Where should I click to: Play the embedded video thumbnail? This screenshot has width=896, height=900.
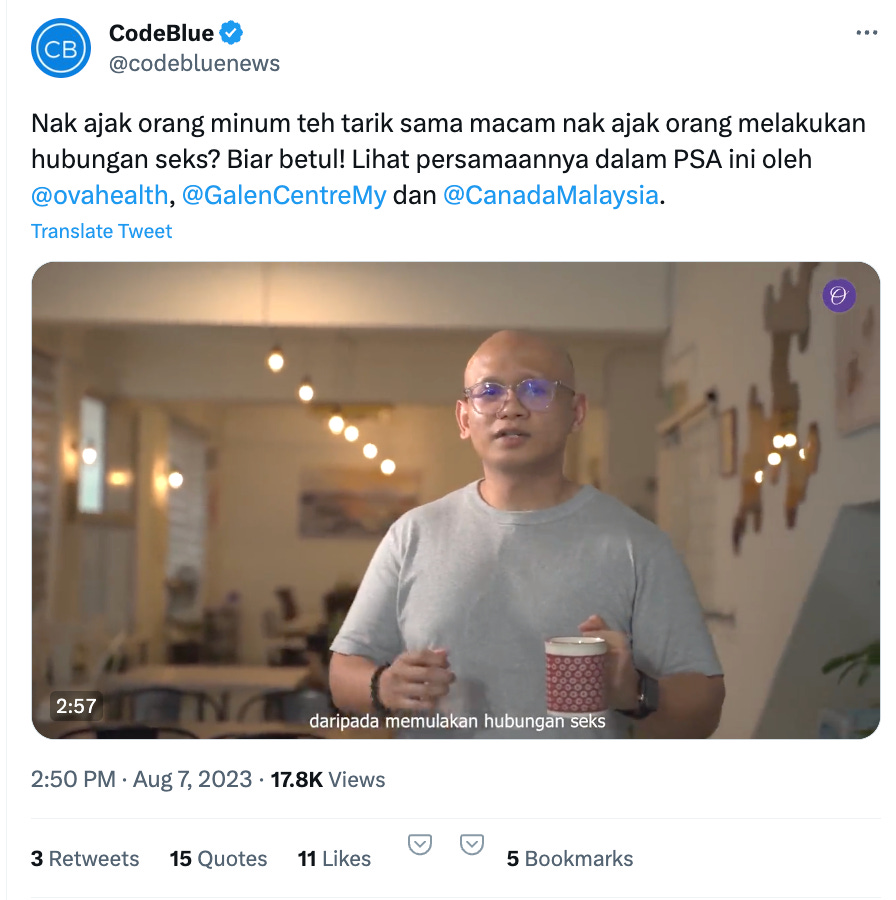(x=456, y=500)
